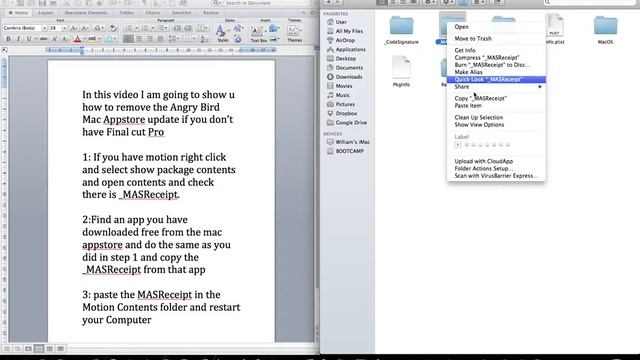Click the increase indent icon

(x=188, y=28)
